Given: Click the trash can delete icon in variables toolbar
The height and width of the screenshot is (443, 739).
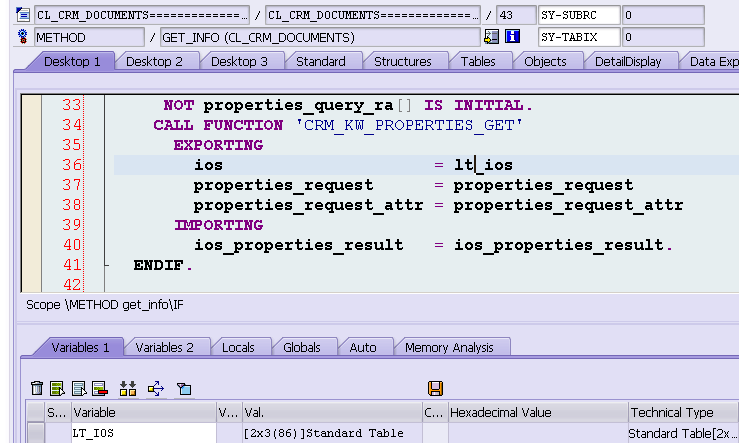Looking at the screenshot, I should 37,388.
